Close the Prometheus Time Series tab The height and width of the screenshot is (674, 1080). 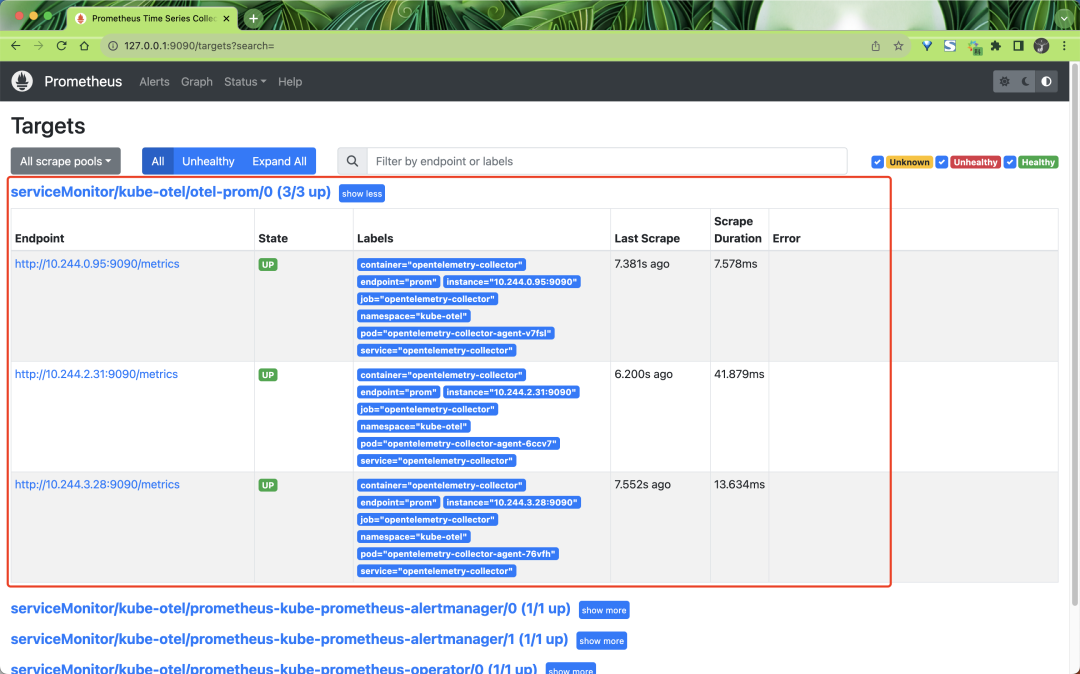227,19
